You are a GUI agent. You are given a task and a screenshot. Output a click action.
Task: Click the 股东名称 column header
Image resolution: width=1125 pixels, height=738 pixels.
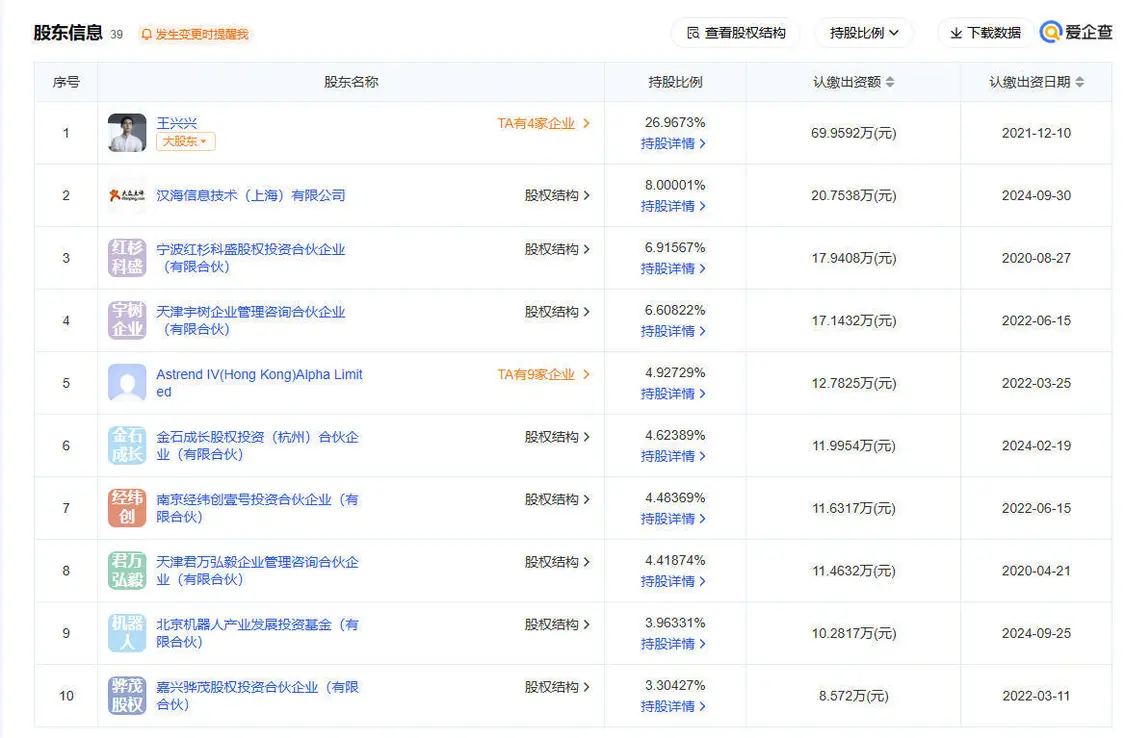[x=351, y=82]
